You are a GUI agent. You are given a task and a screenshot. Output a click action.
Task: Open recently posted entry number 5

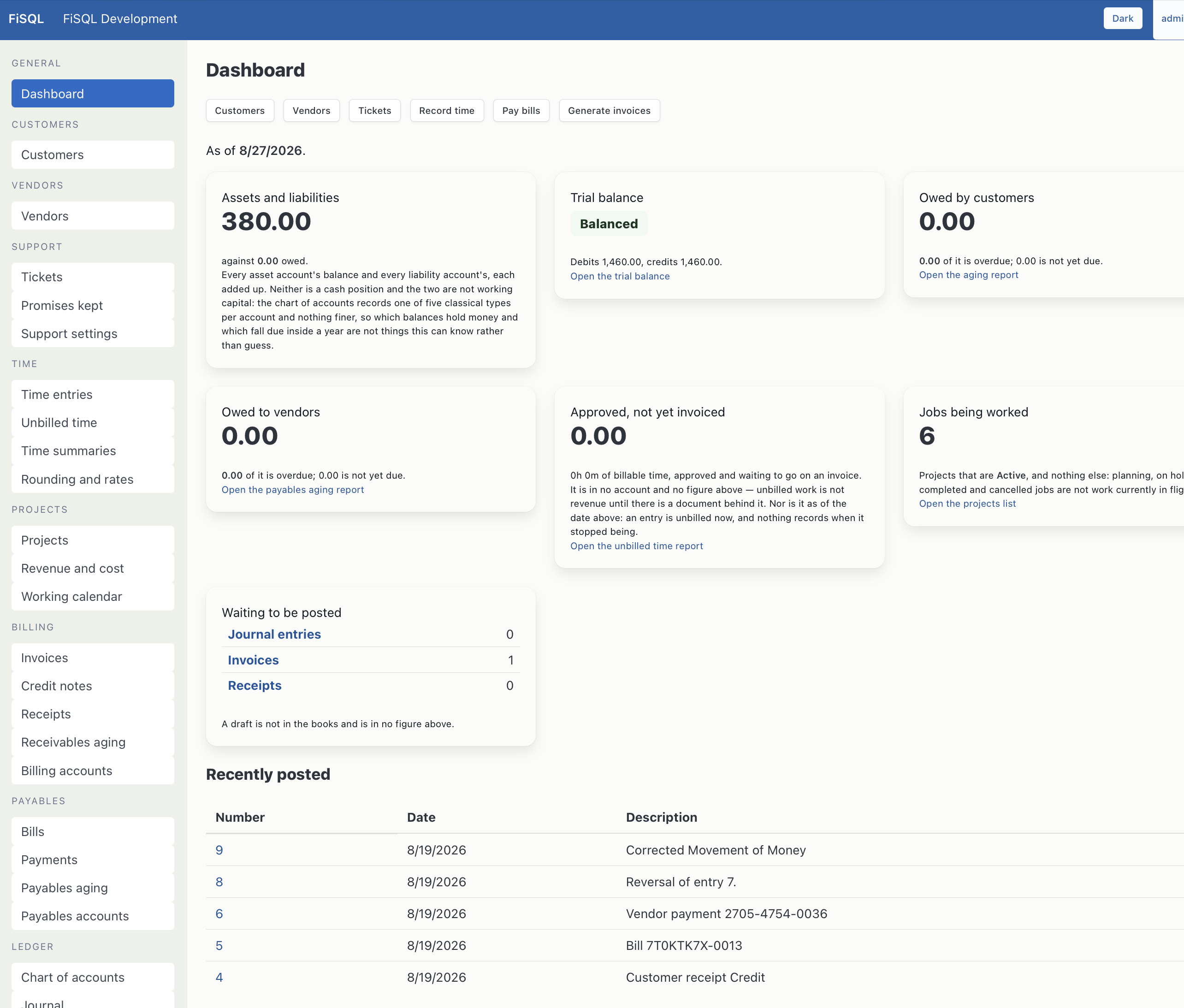pos(219,946)
